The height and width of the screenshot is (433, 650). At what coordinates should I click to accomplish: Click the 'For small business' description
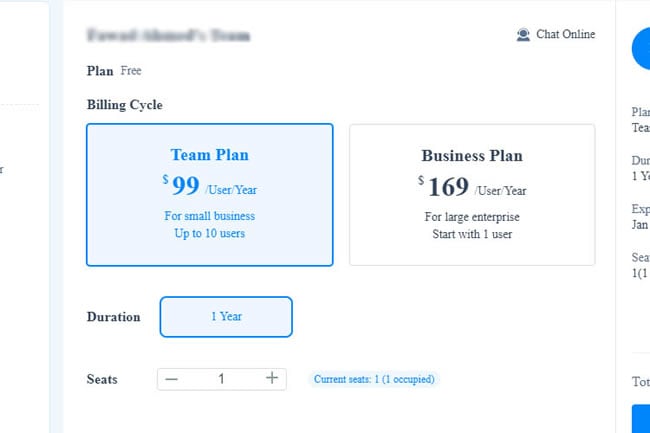(209, 216)
